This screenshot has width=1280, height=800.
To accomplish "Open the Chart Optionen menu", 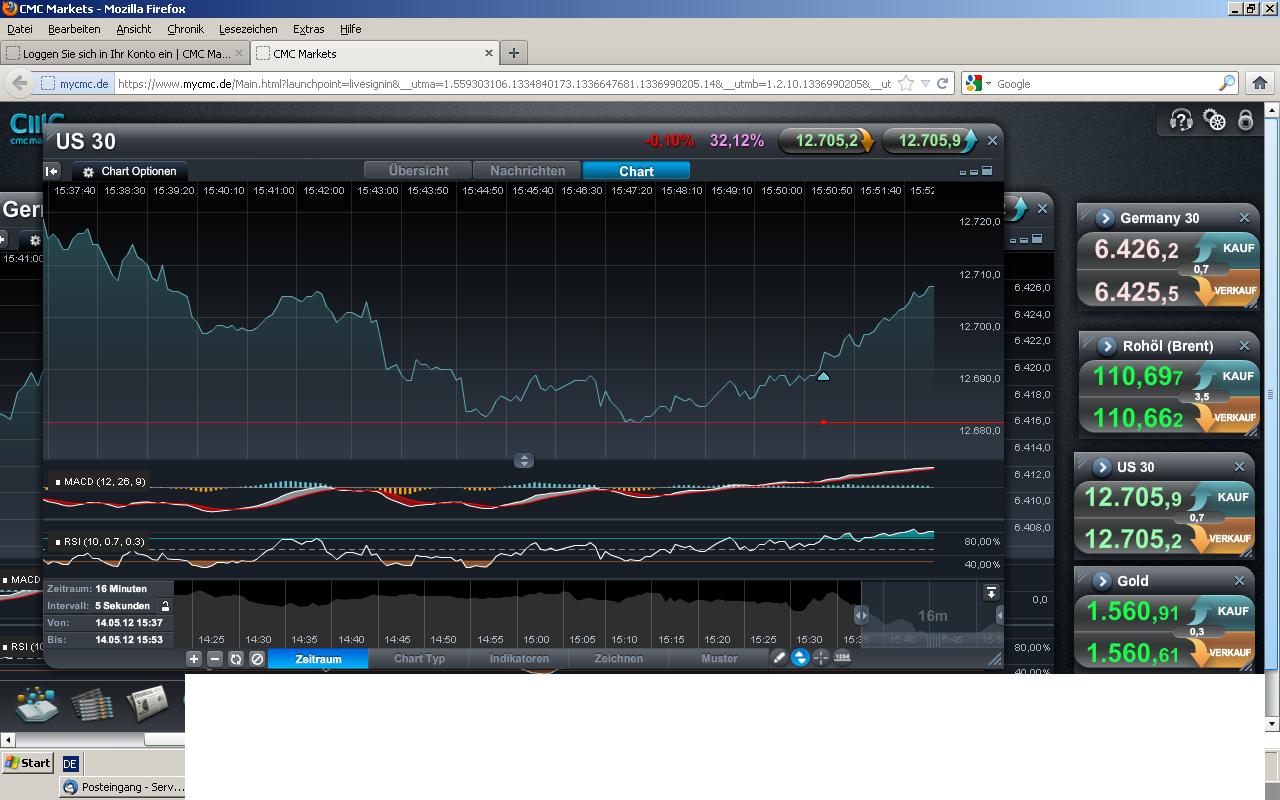I will (130, 171).
